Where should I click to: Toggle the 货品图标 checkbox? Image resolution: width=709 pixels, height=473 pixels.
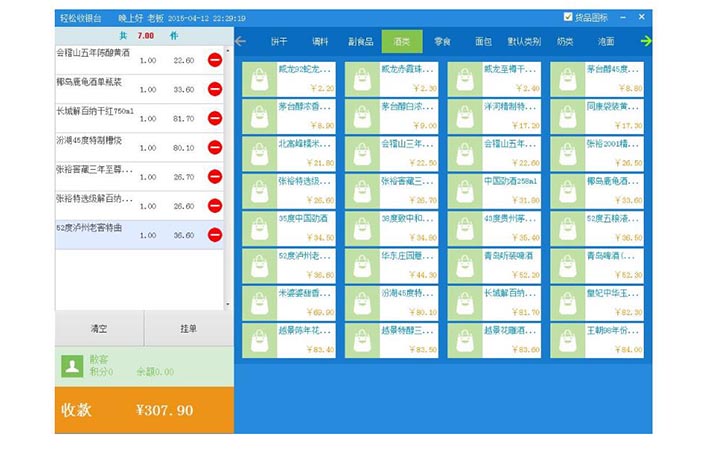[568, 17]
